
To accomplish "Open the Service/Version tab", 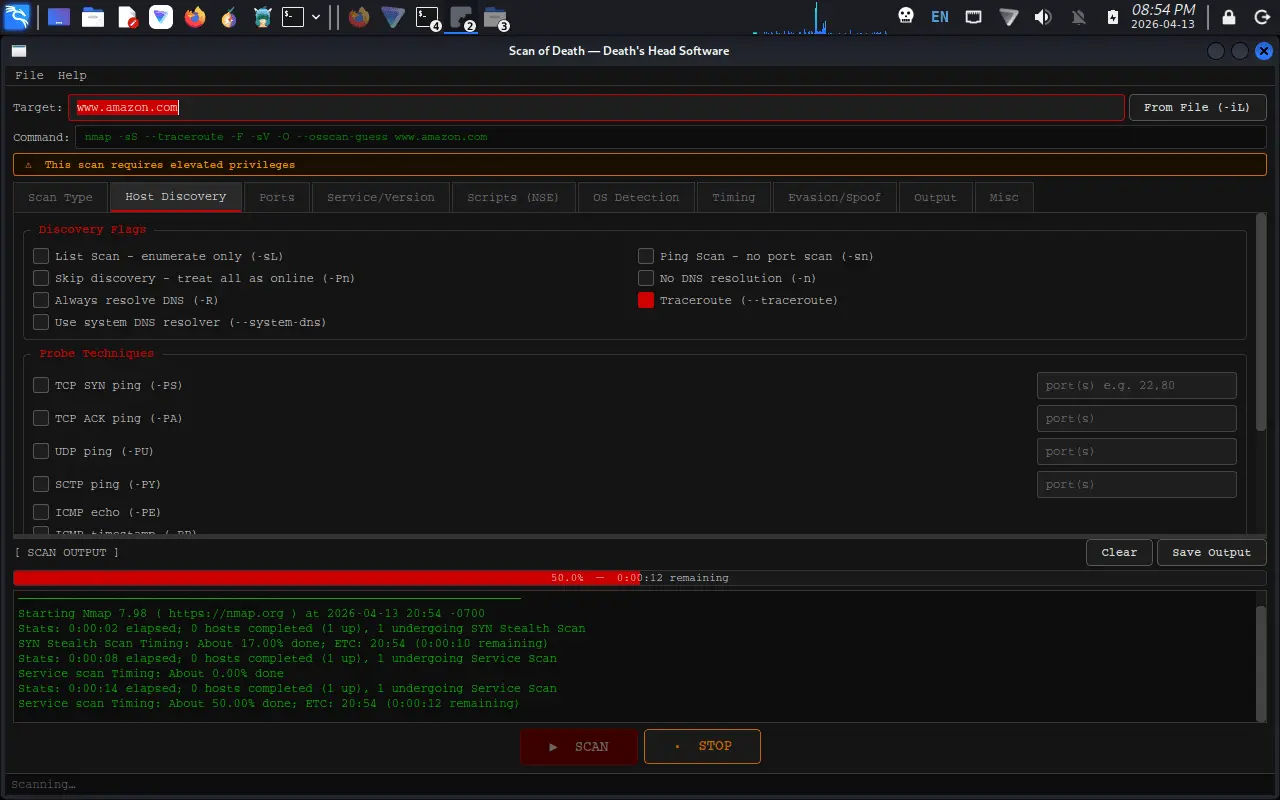I will click(381, 197).
